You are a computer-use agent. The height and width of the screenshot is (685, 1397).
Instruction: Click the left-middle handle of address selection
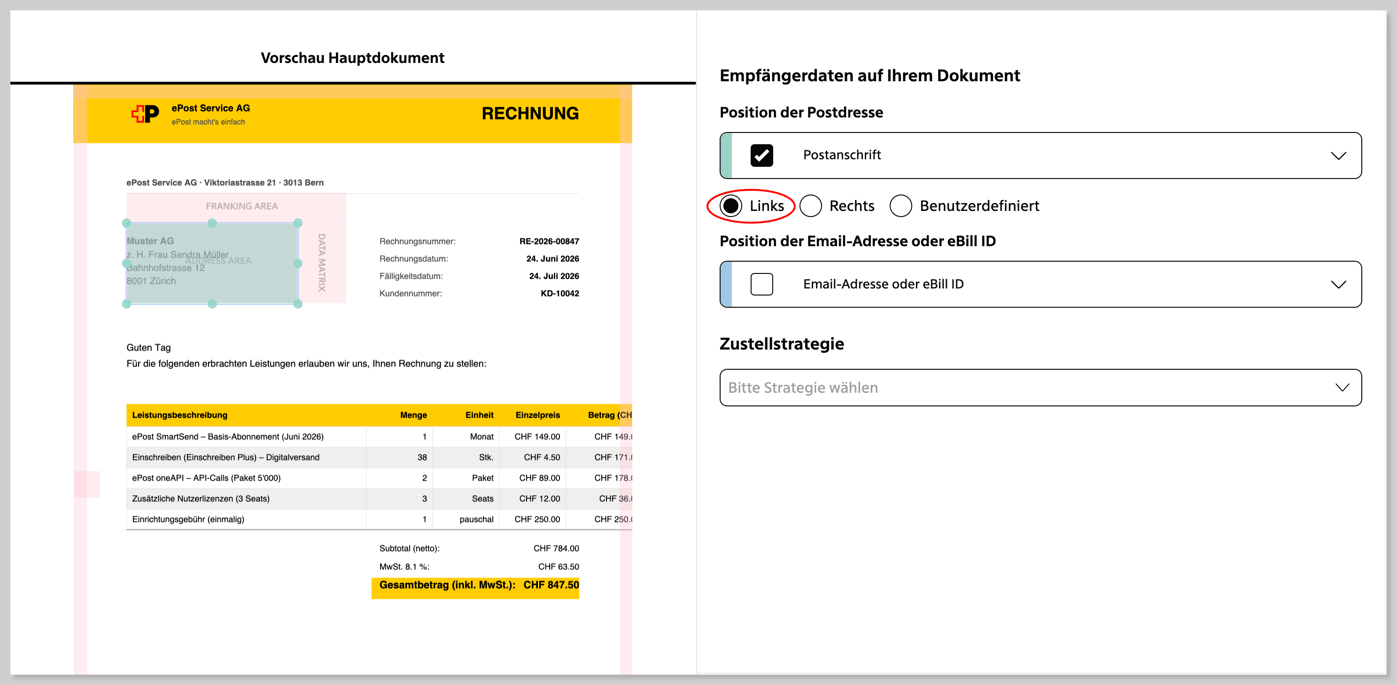[x=127, y=264]
